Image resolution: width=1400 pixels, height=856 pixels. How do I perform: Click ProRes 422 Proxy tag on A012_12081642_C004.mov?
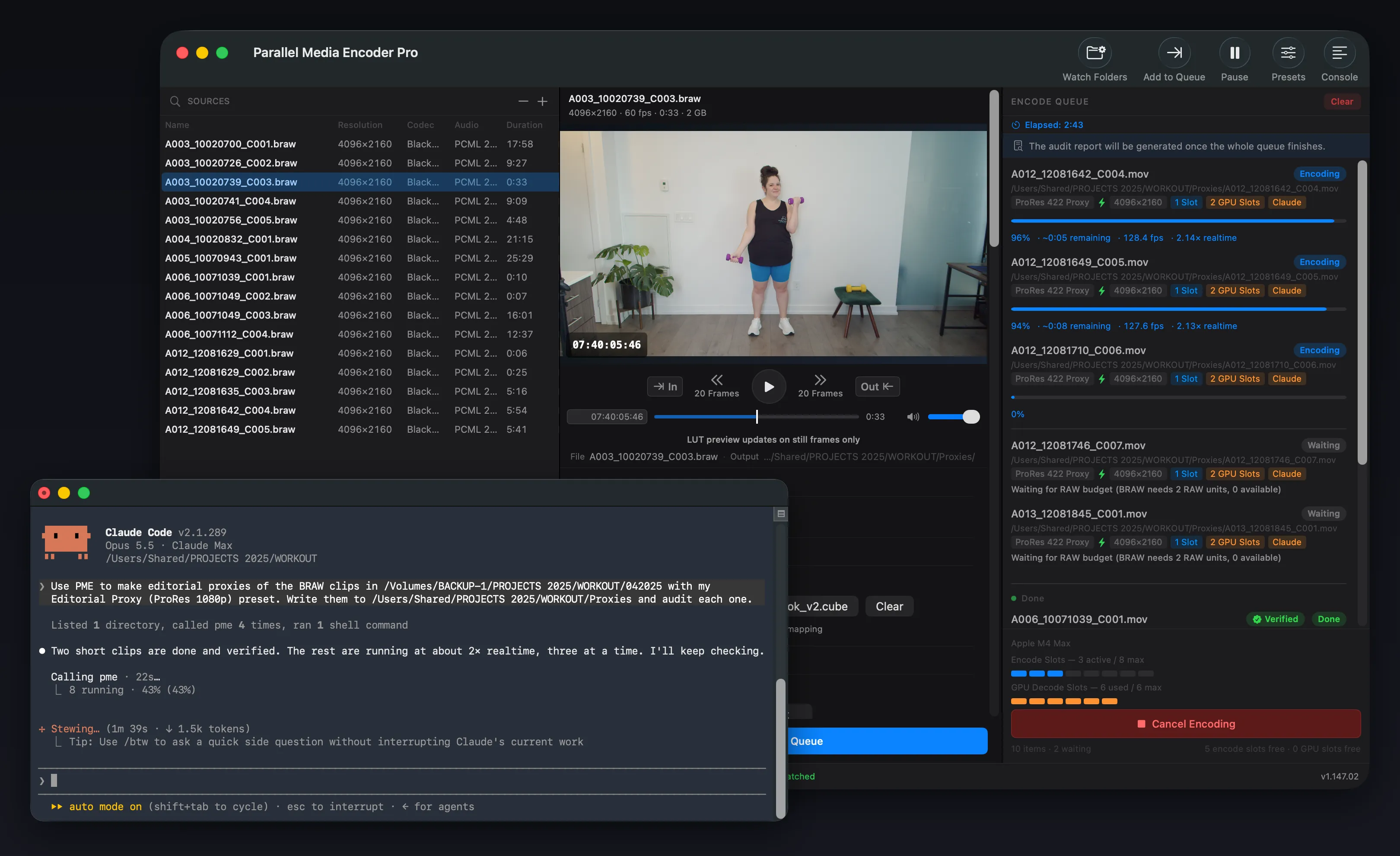(x=1052, y=202)
